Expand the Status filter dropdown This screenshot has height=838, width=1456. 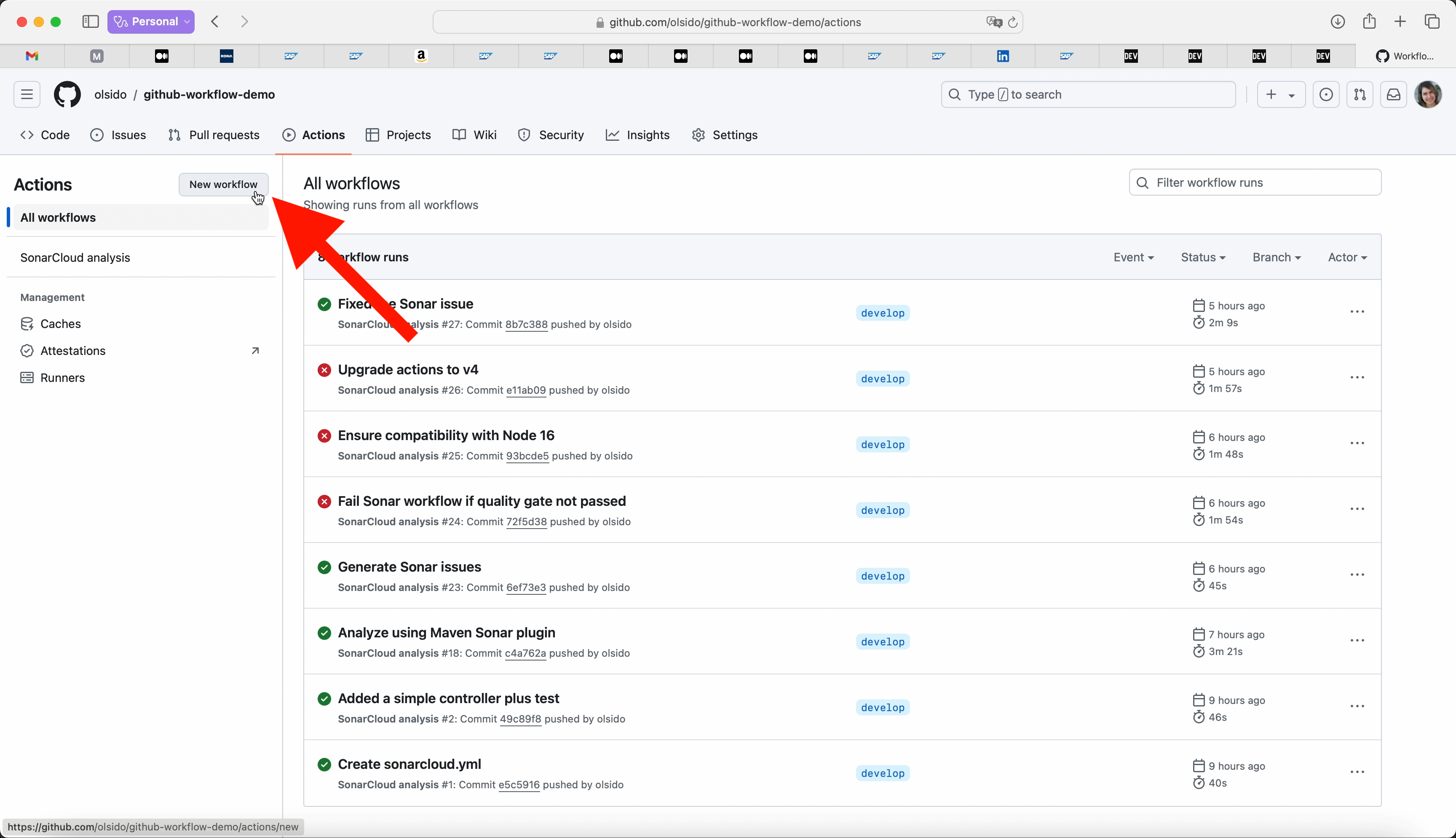click(x=1203, y=257)
